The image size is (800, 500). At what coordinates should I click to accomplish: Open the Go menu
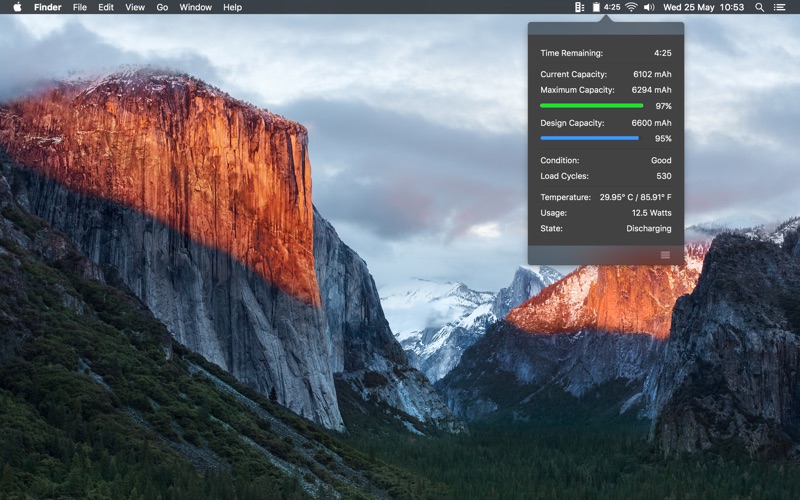coord(162,7)
